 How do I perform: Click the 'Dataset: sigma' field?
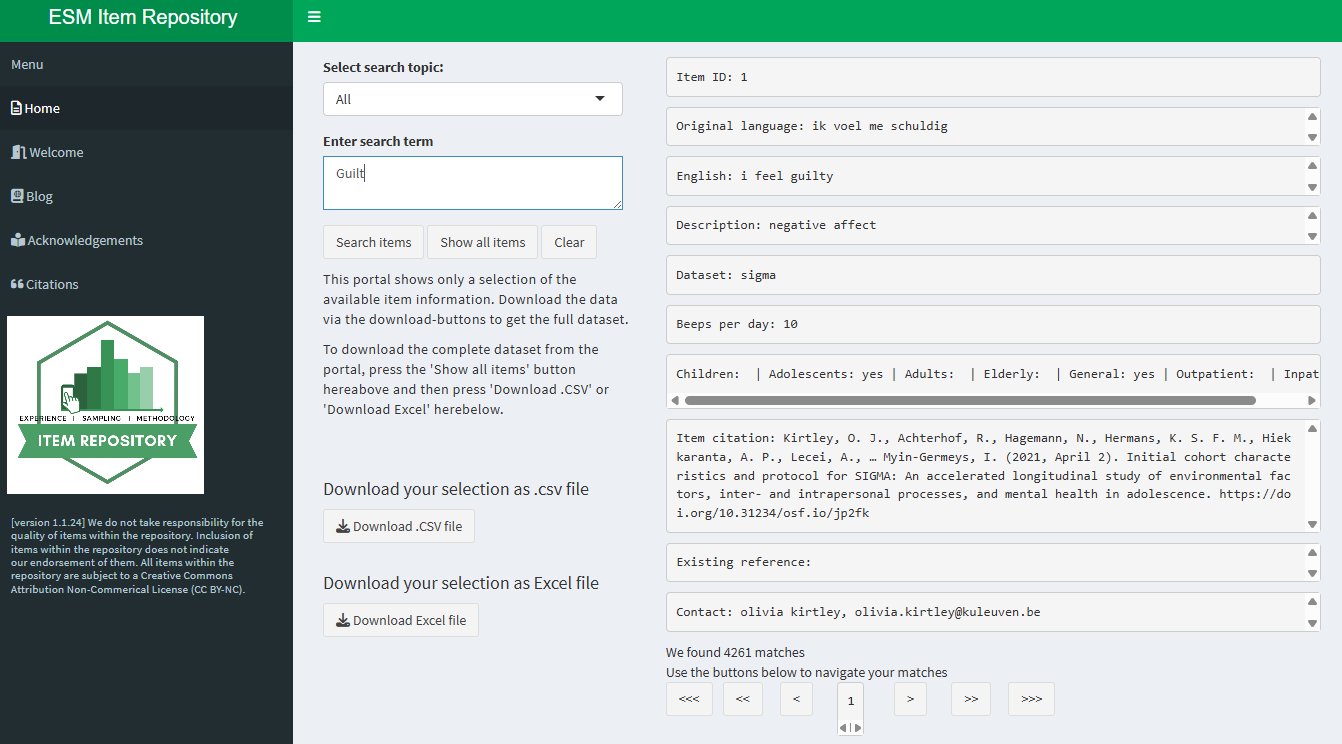[993, 275]
